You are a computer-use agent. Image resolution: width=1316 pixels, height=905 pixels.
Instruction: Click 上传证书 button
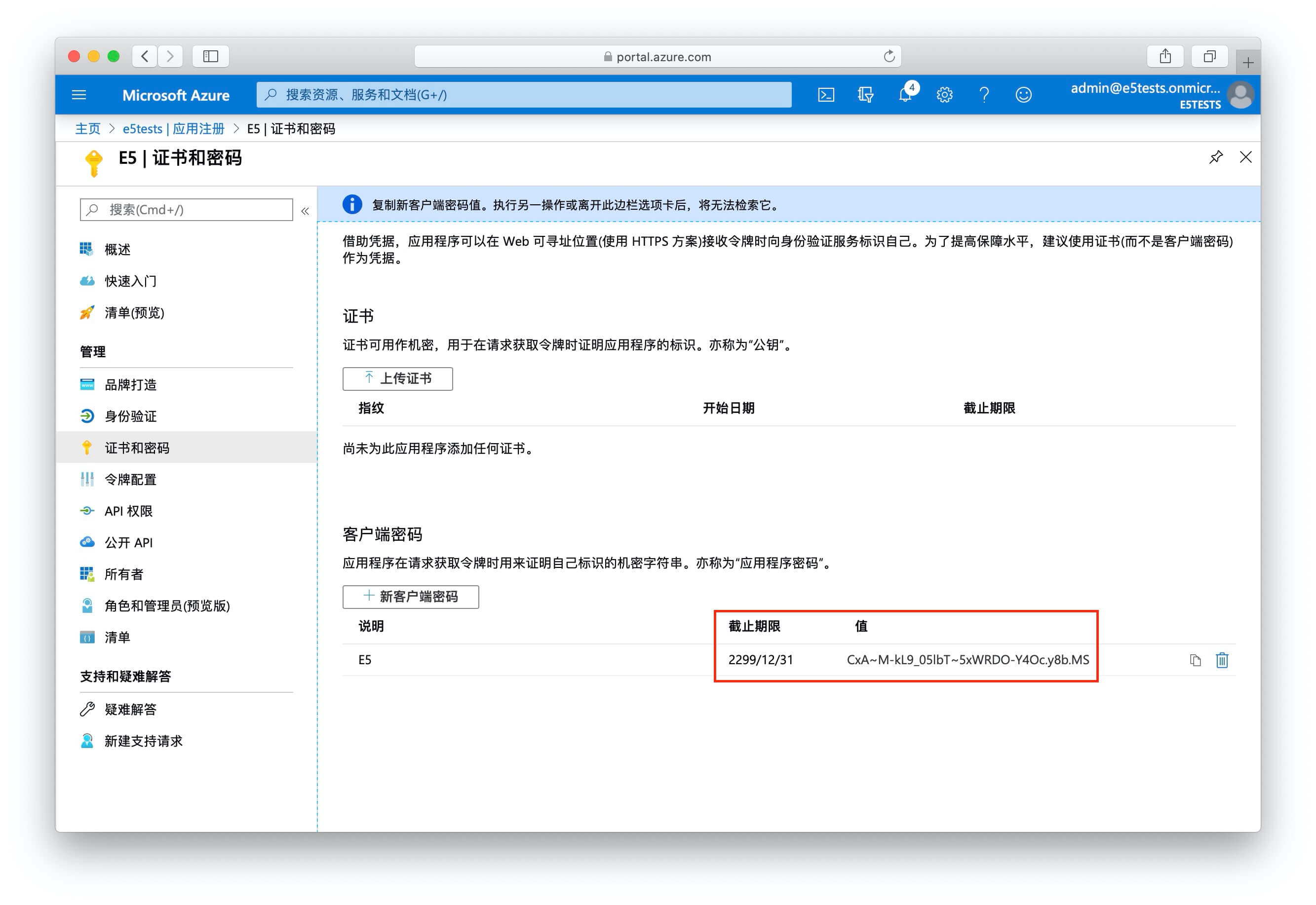click(x=398, y=379)
